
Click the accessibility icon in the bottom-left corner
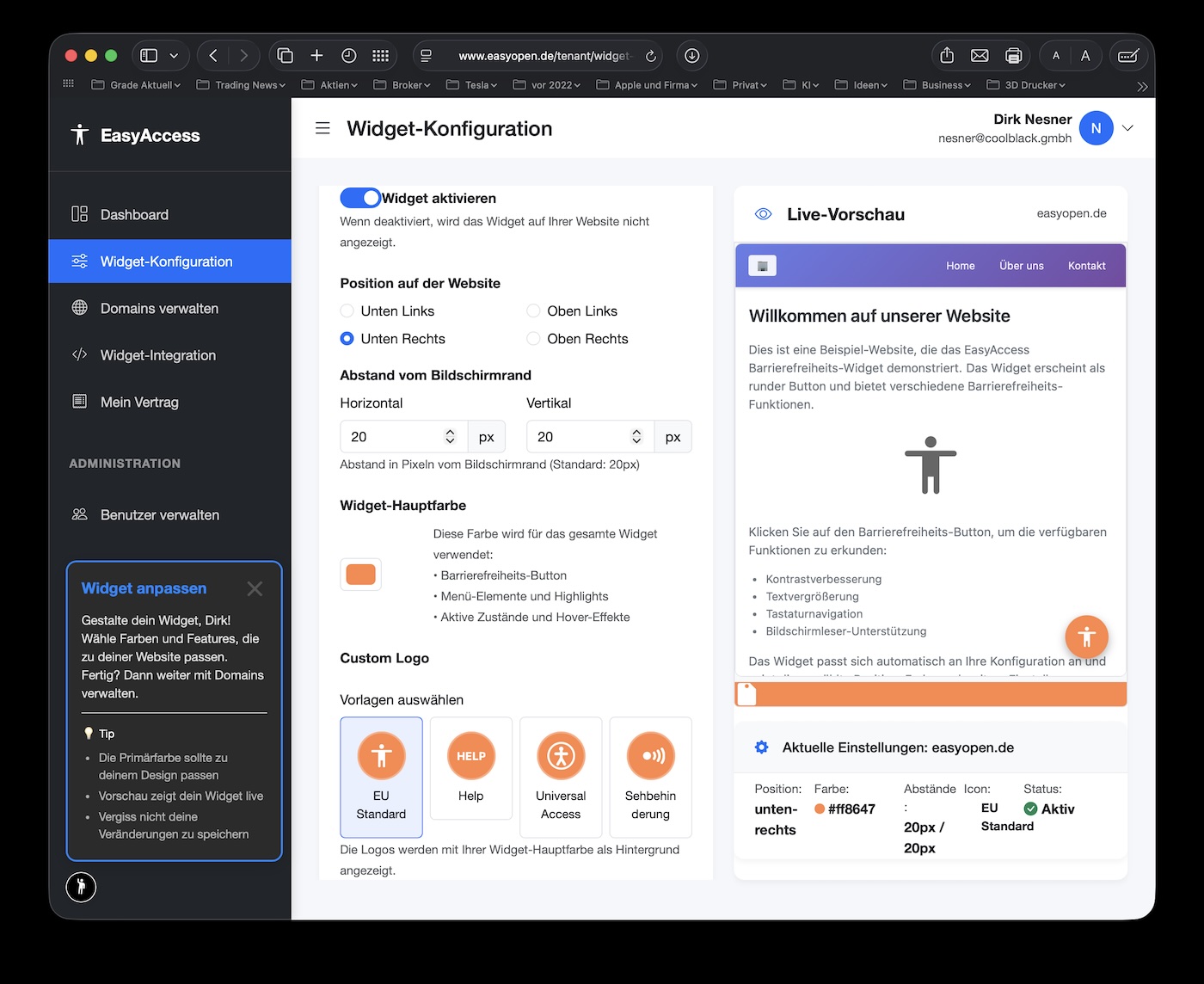tap(81, 887)
